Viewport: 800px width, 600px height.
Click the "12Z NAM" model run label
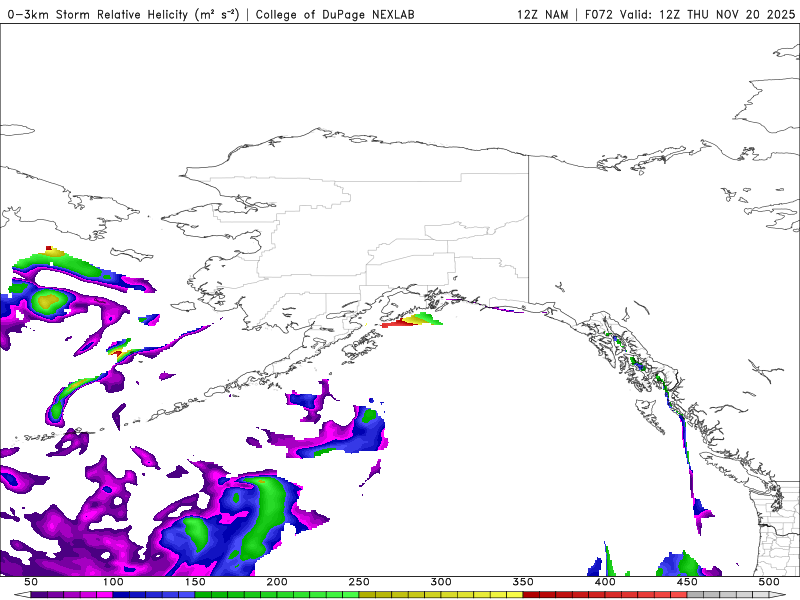coord(543,14)
